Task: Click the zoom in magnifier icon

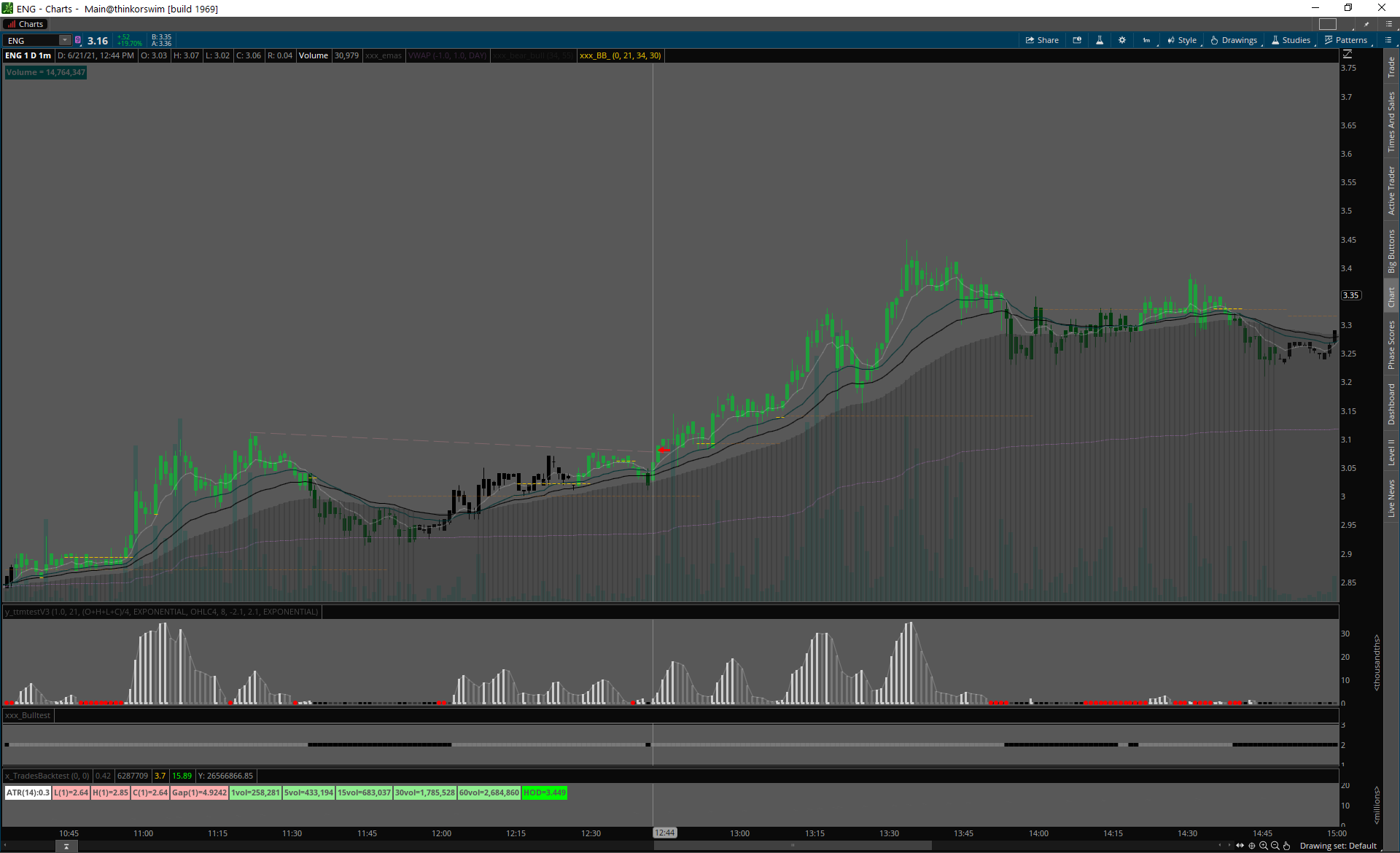Action: coord(1264,846)
